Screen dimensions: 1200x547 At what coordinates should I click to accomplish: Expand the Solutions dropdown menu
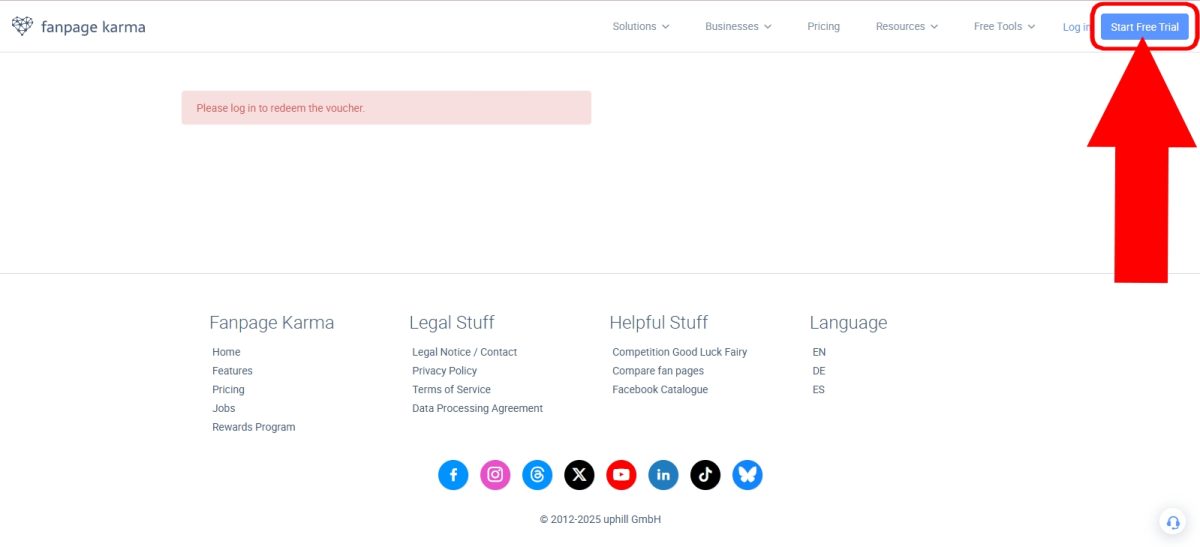[x=640, y=27]
